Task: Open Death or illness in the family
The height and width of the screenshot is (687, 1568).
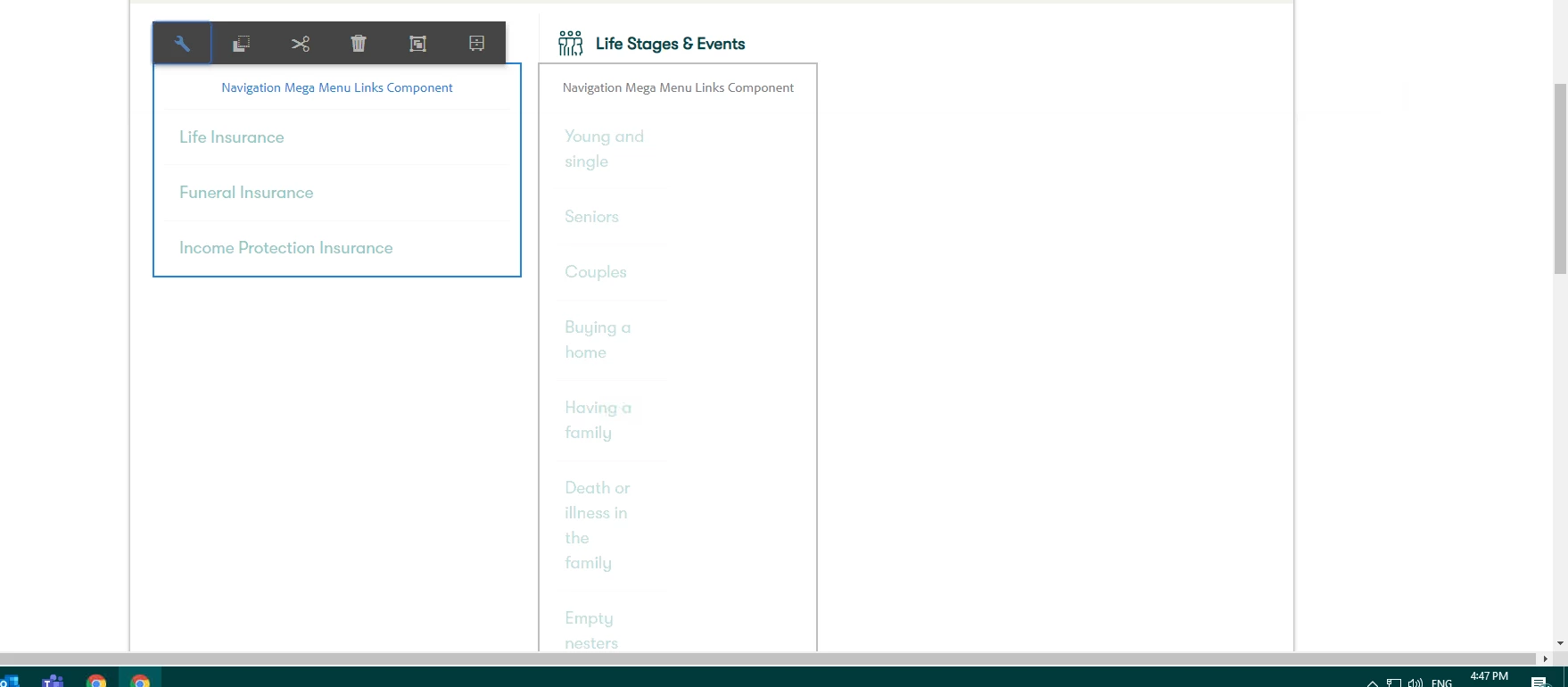Action: [598, 526]
